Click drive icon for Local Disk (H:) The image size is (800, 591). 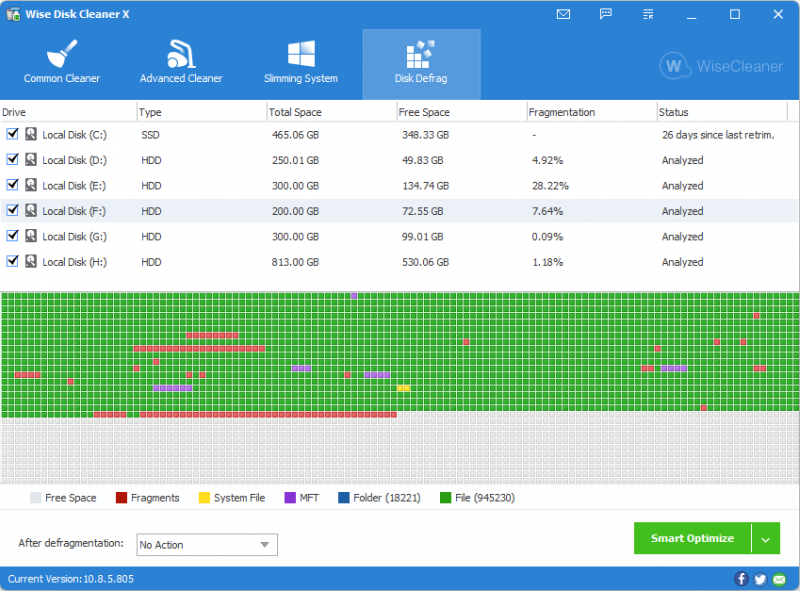point(31,261)
